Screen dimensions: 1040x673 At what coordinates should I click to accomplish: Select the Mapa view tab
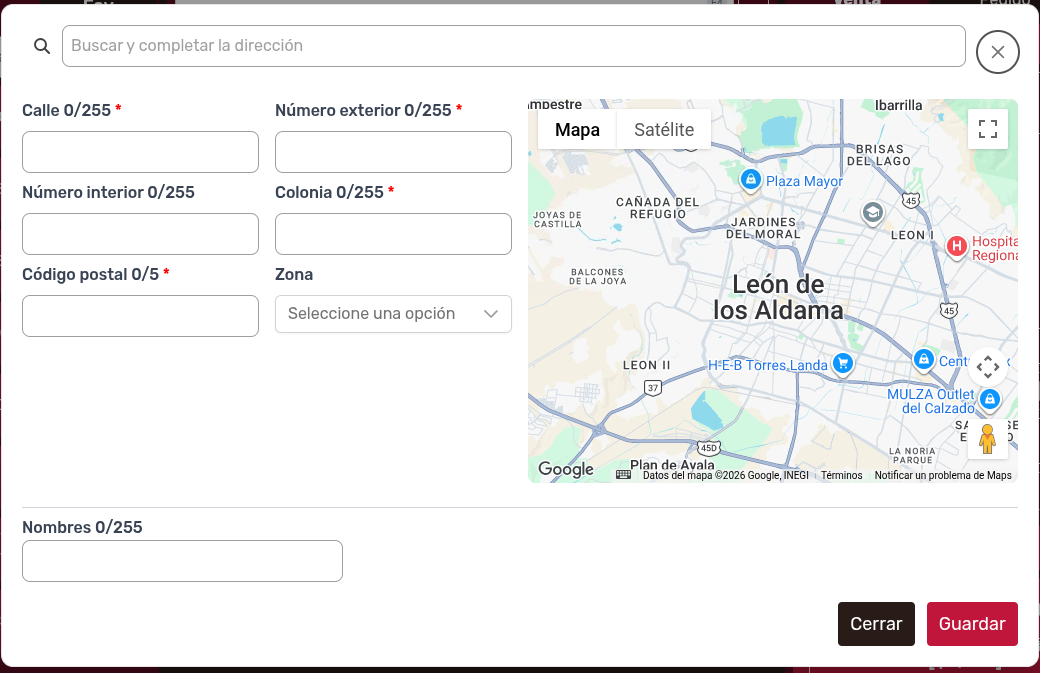click(x=577, y=129)
